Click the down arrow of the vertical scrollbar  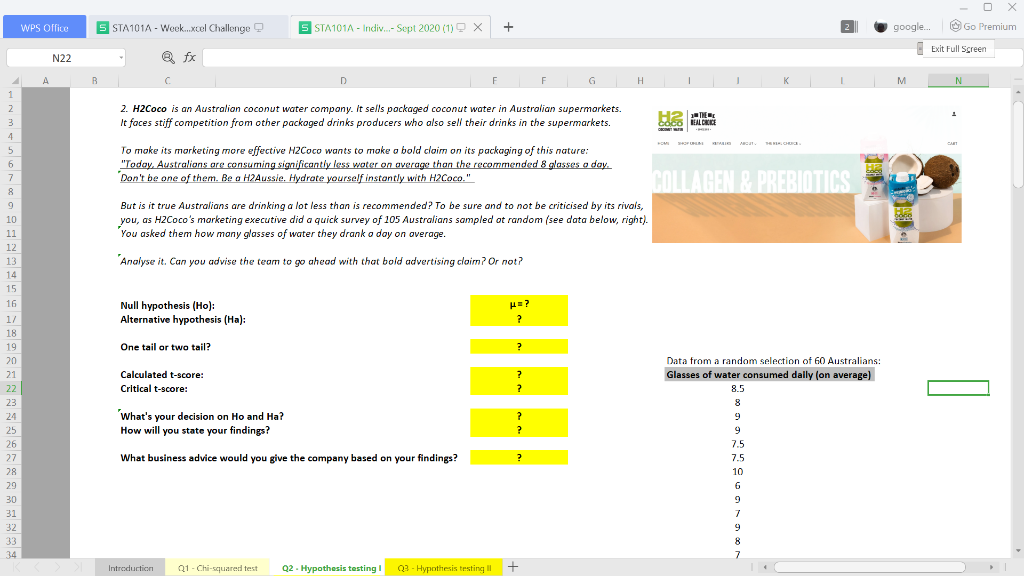coord(1017,551)
